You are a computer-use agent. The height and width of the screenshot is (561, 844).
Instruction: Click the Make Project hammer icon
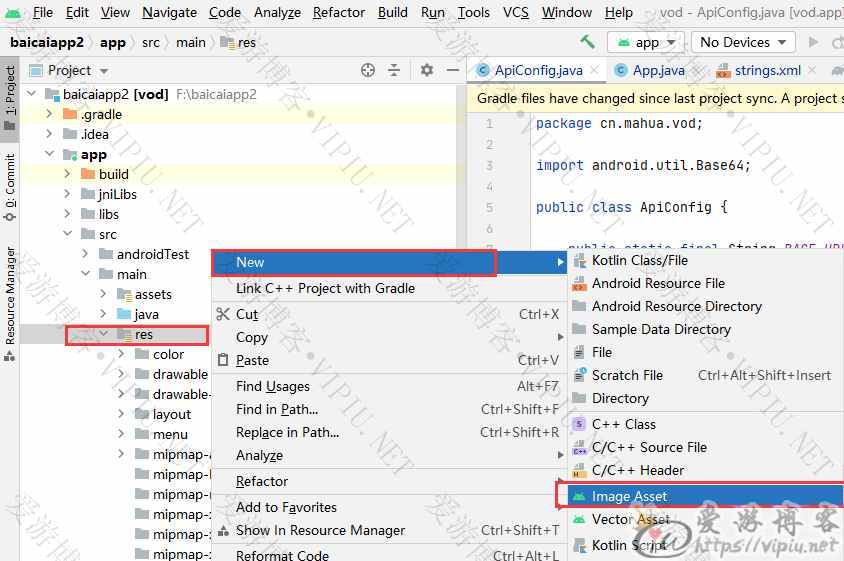tap(587, 41)
